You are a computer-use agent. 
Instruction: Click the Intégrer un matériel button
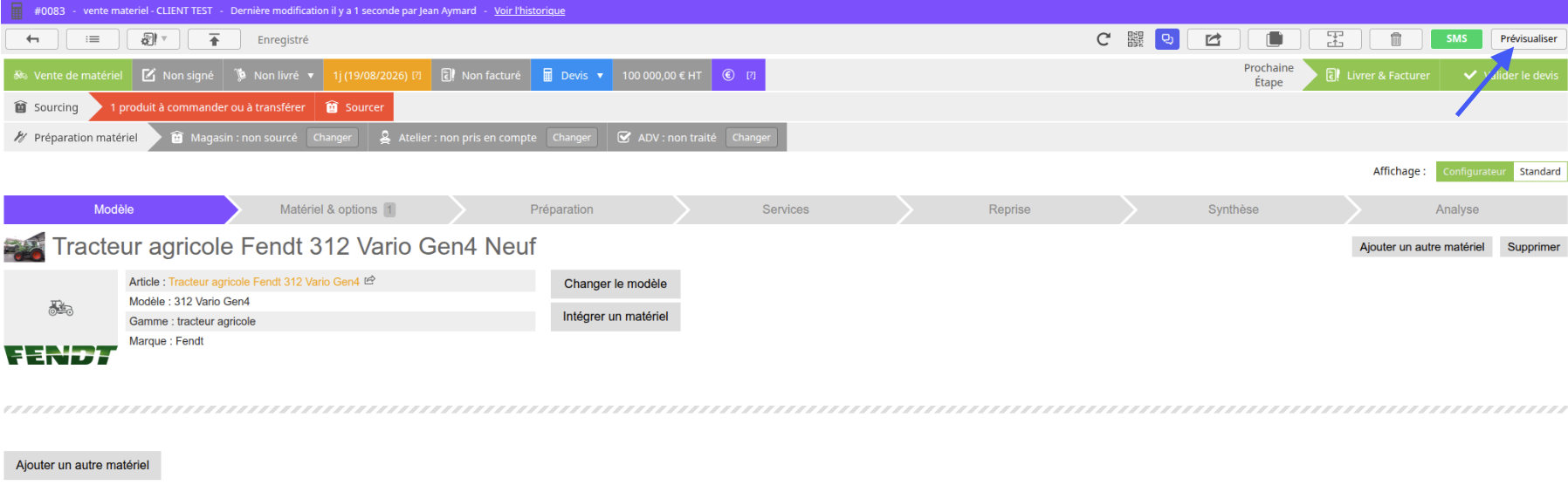[x=616, y=317]
